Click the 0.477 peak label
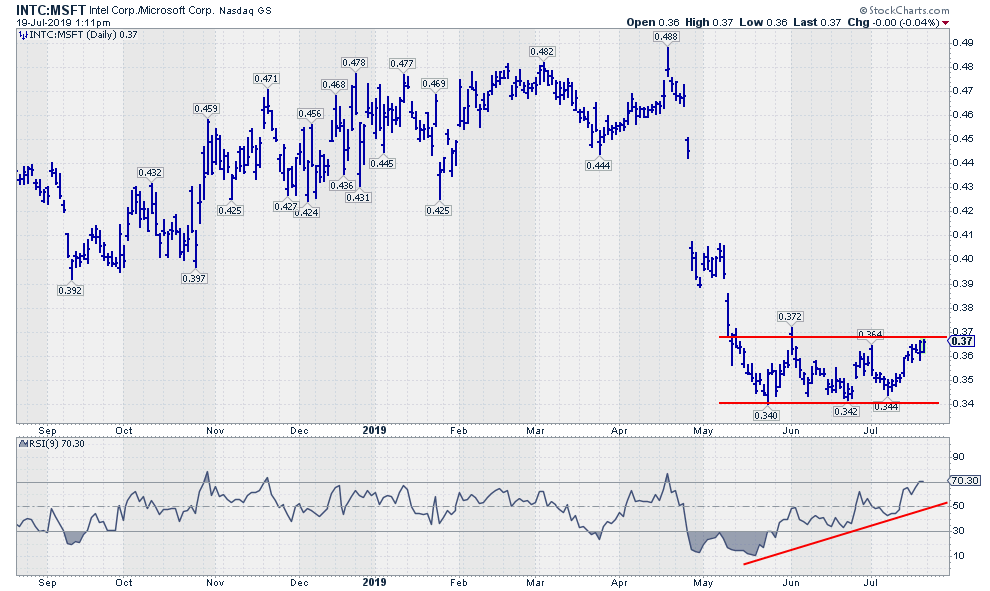The height and width of the screenshot is (591, 990). point(402,64)
